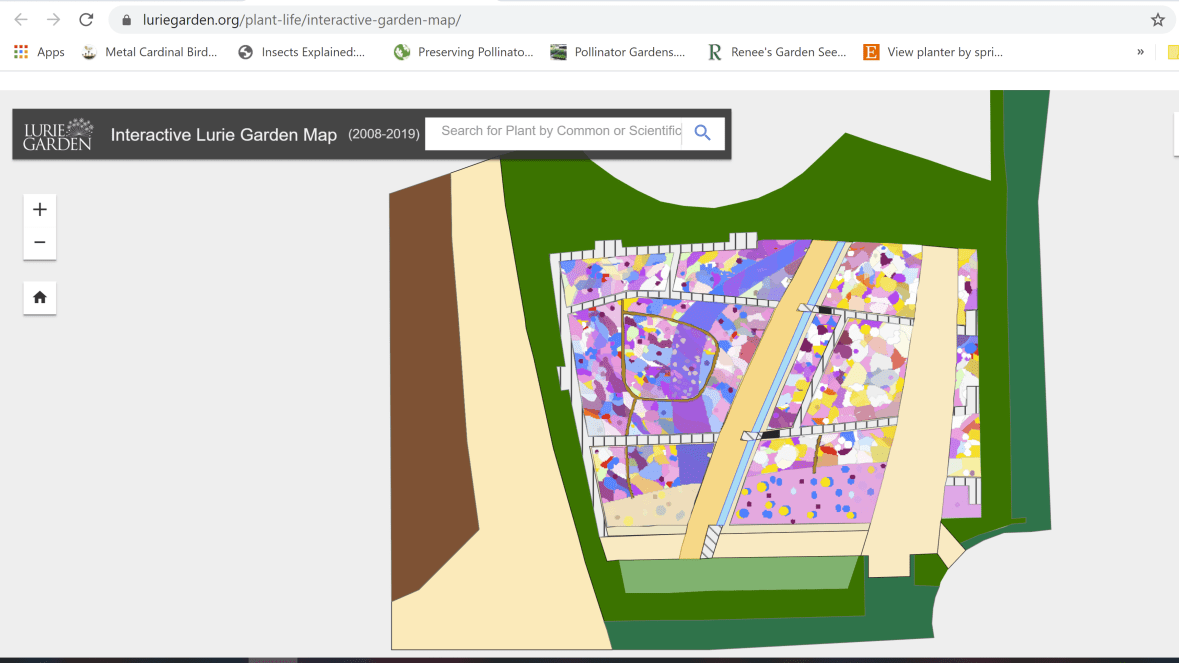Image resolution: width=1179 pixels, height=663 pixels.
Task: Open Renee's Garden Seeds bookmark
Action: (777, 52)
